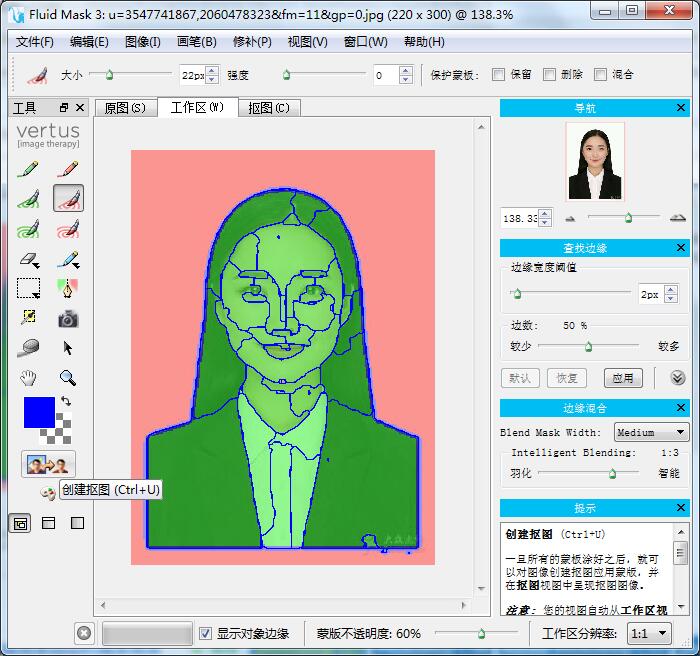Click the 恢复 button
The width and height of the screenshot is (700, 656).
click(x=567, y=378)
